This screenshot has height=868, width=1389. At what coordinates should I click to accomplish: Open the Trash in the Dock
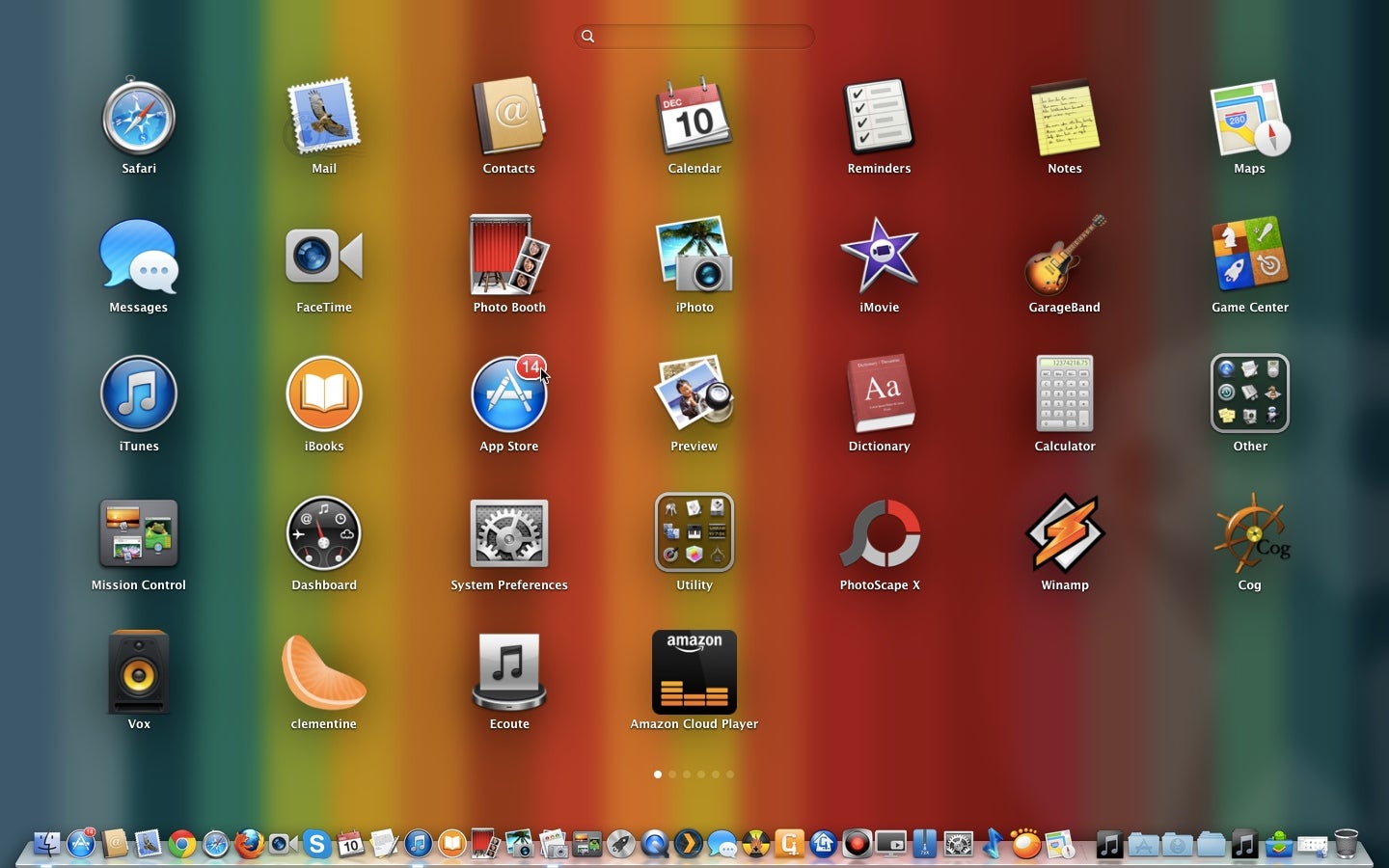[1346, 844]
